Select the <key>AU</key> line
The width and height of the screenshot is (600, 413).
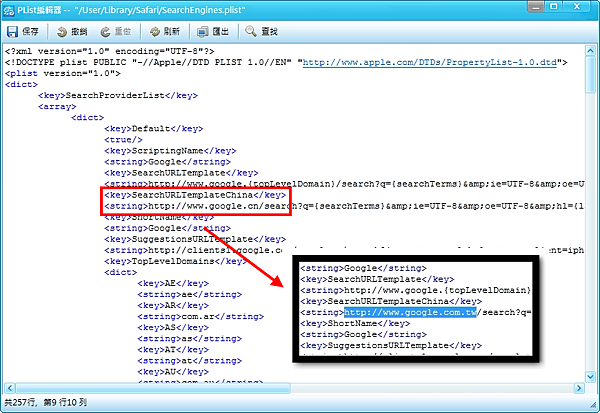point(173,372)
